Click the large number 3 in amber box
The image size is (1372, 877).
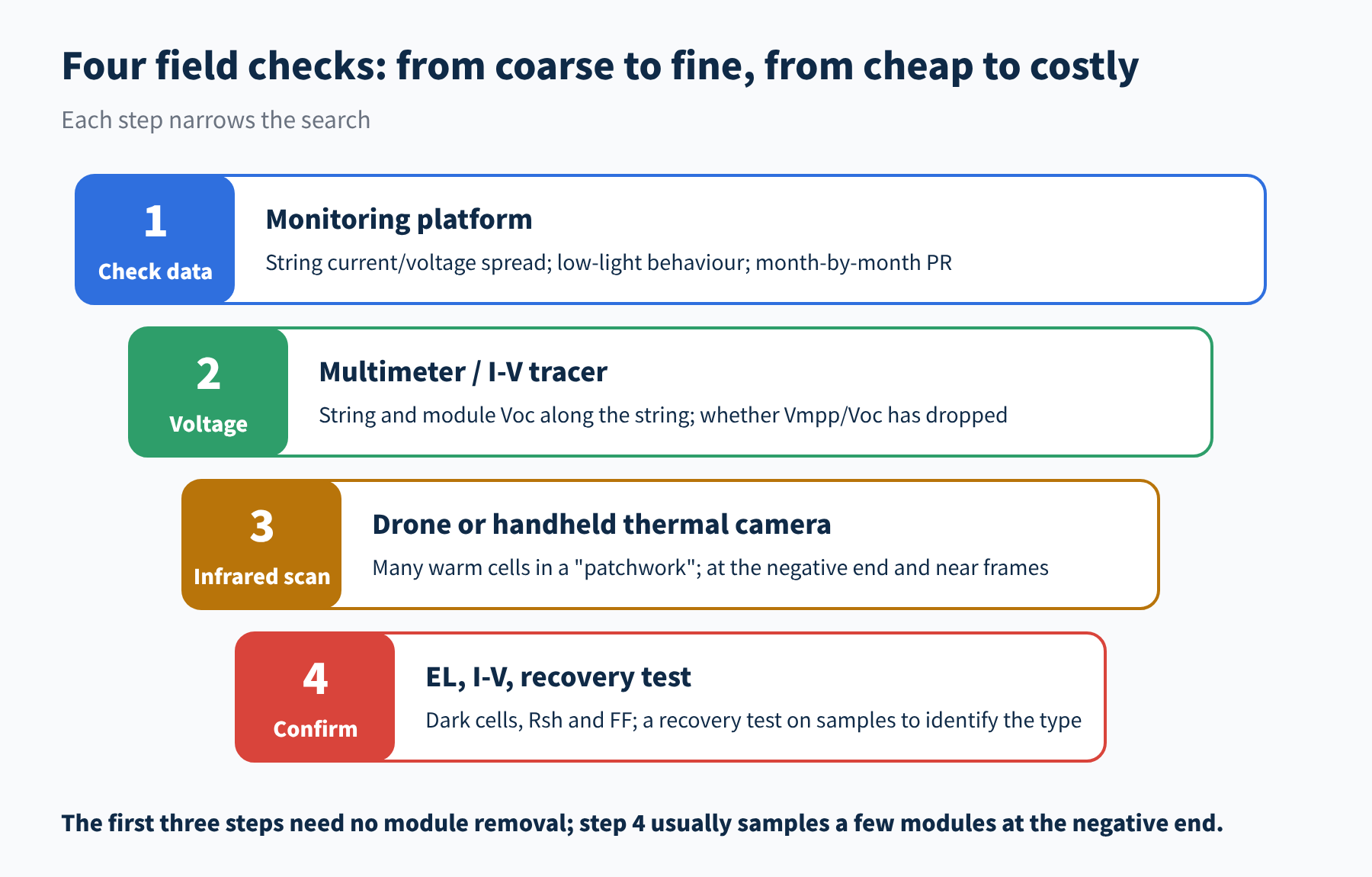(x=261, y=527)
